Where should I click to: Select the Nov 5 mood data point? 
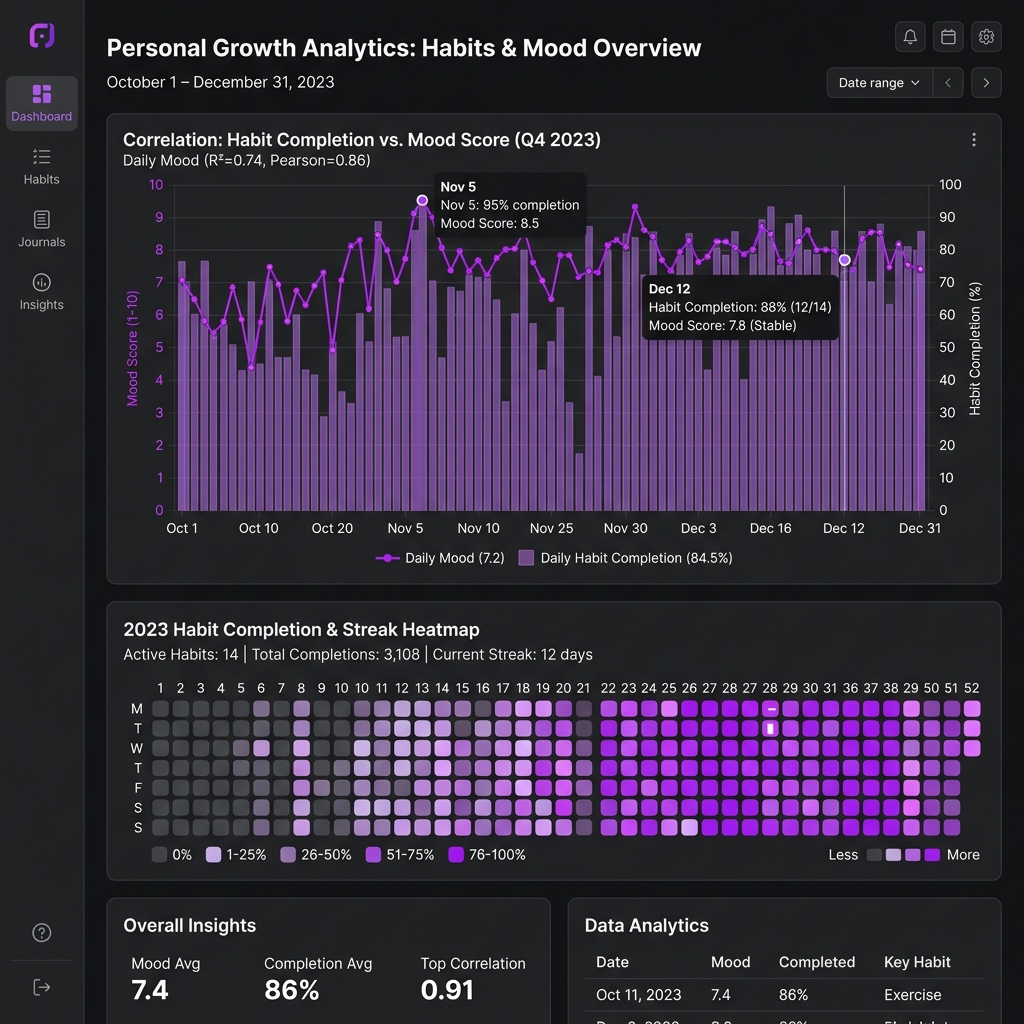[422, 200]
